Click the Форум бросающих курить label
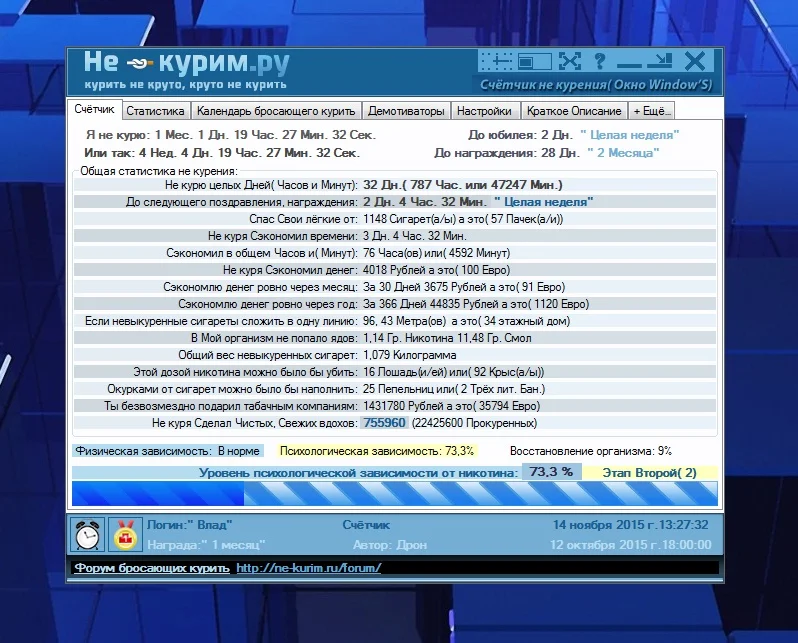Screen dimensions: 798x643 point(152,568)
